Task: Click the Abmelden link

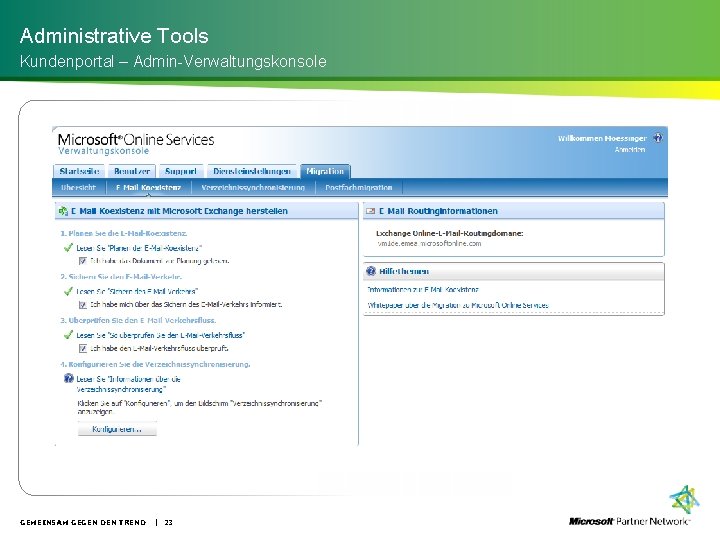Action: [x=630, y=150]
